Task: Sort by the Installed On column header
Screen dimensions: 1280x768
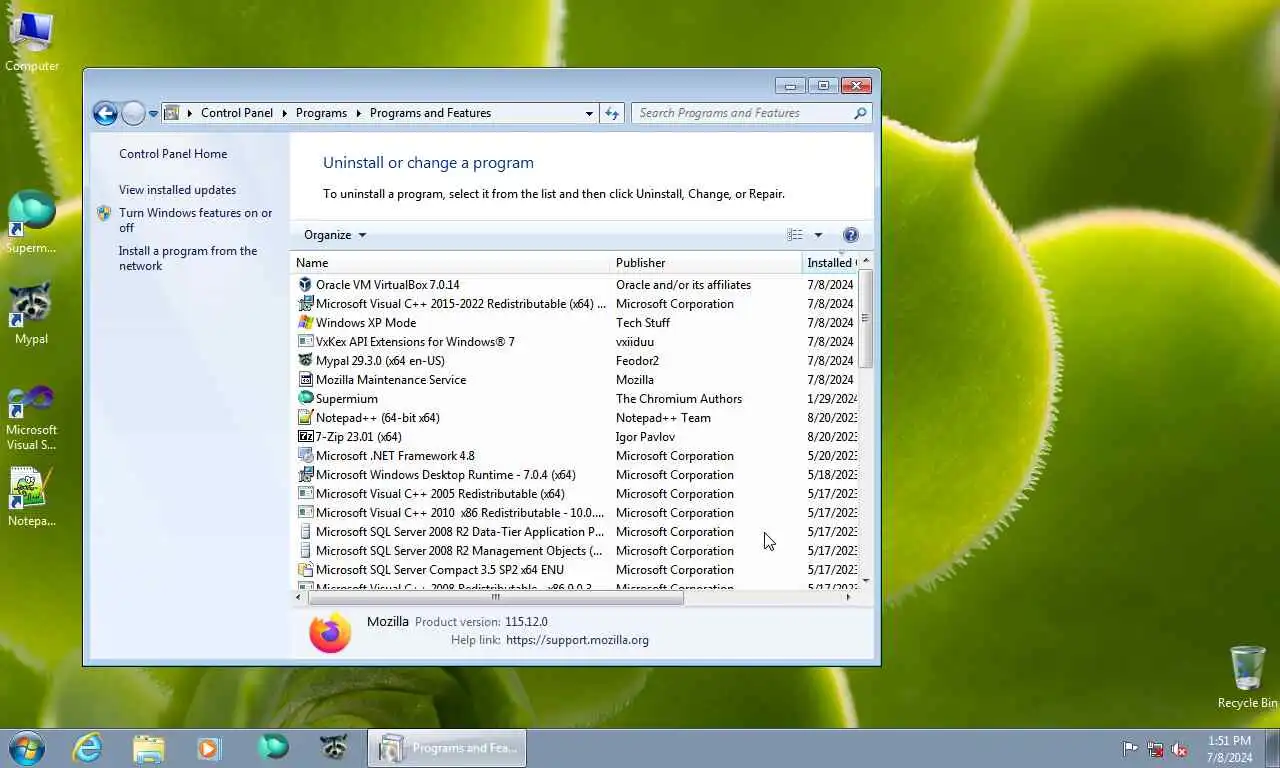Action: click(x=830, y=263)
